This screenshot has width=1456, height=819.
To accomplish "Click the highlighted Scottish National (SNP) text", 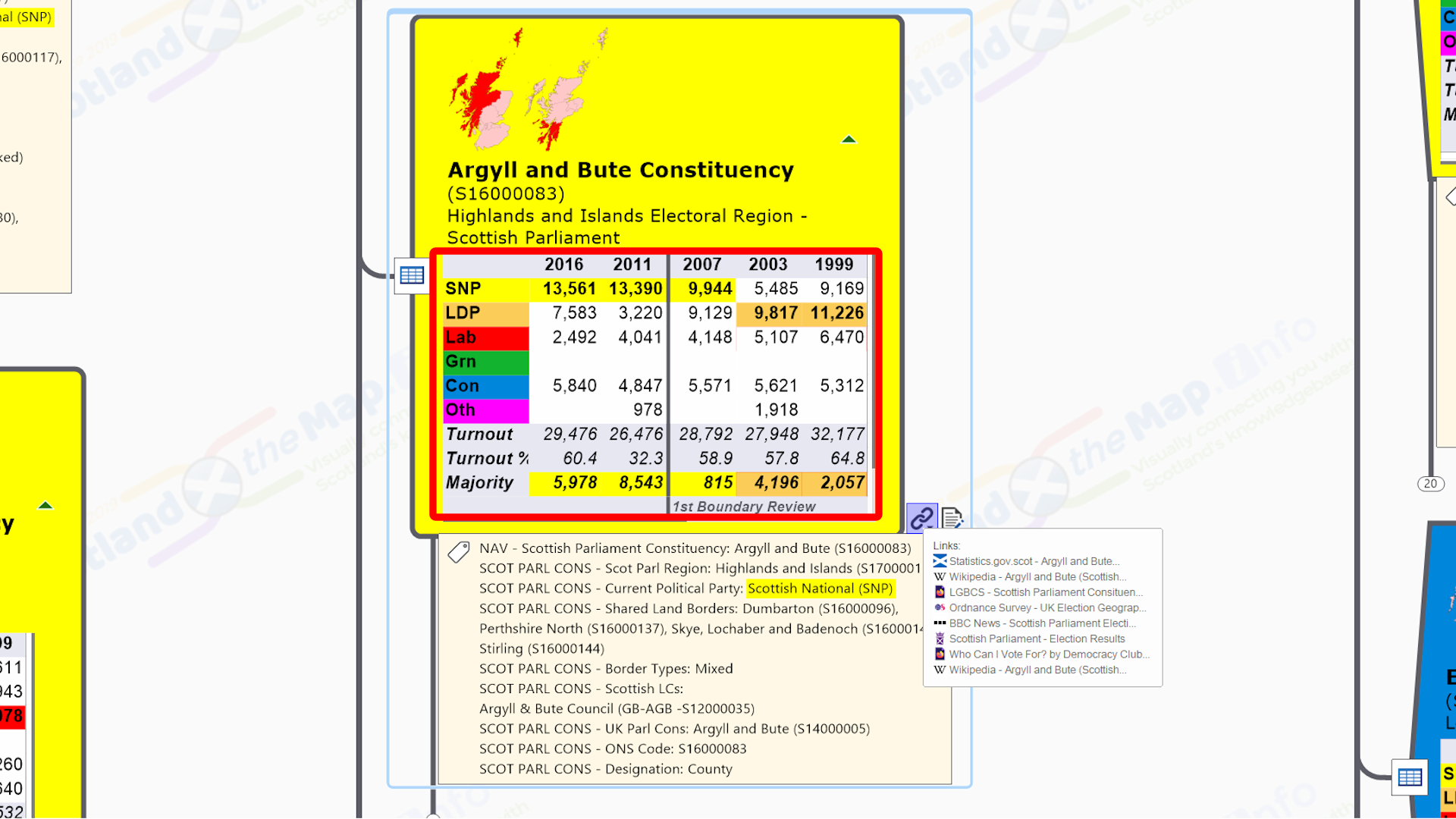I will coord(820,588).
